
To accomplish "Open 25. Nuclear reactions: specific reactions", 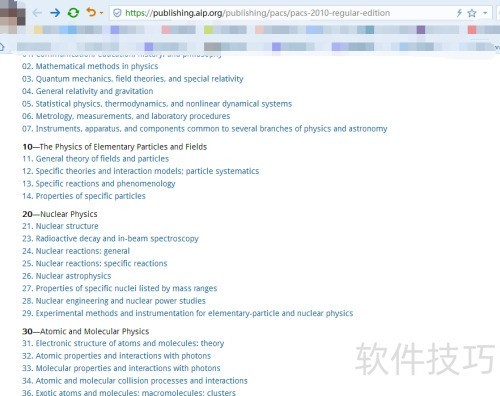I will click(95, 264).
